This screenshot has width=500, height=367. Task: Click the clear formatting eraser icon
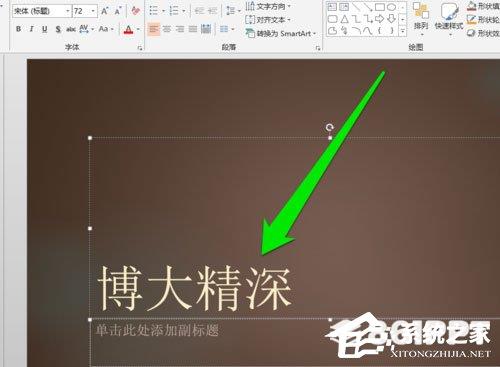[135, 11]
